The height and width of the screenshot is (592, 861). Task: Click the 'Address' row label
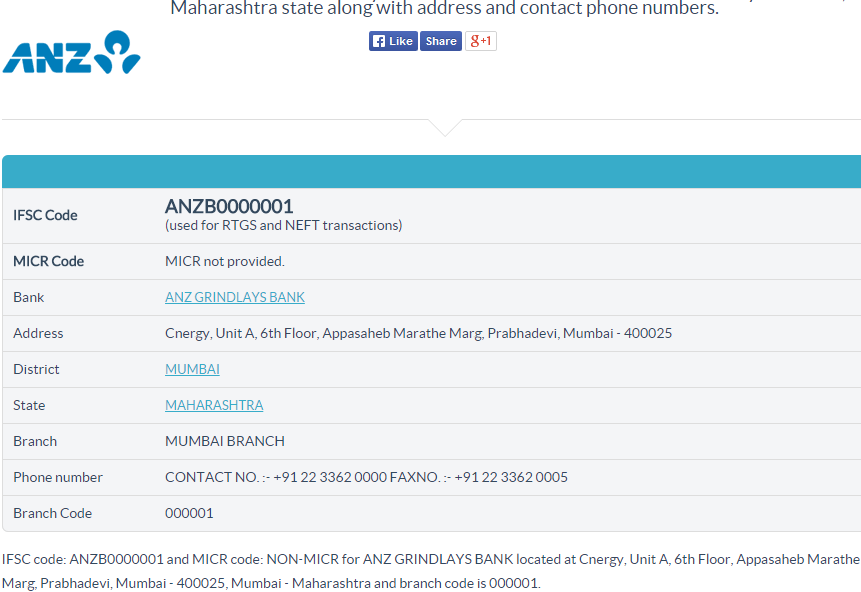(38, 333)
